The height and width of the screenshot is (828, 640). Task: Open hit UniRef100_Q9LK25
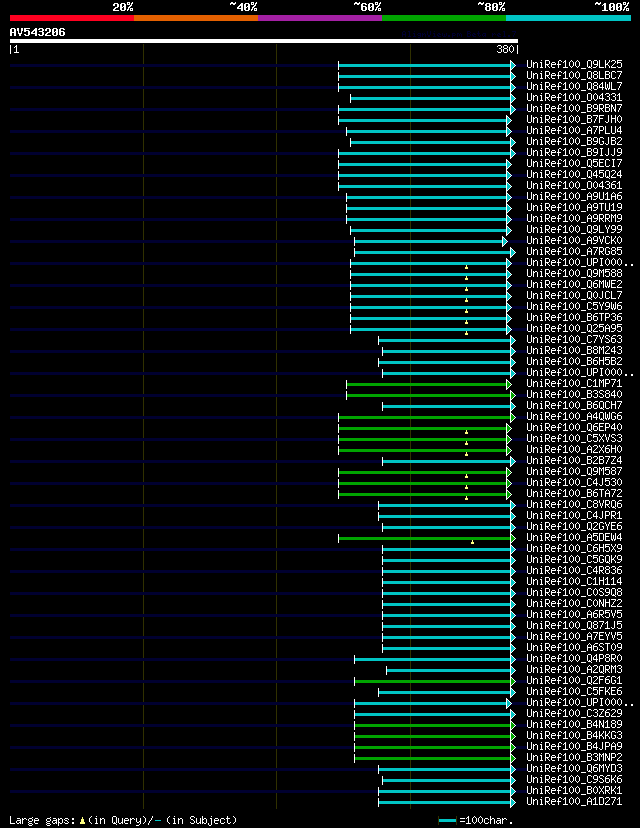tap(574, 64)
